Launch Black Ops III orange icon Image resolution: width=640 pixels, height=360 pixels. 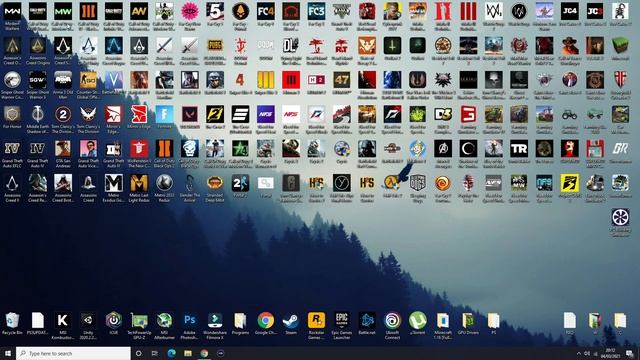click(88, 12)
